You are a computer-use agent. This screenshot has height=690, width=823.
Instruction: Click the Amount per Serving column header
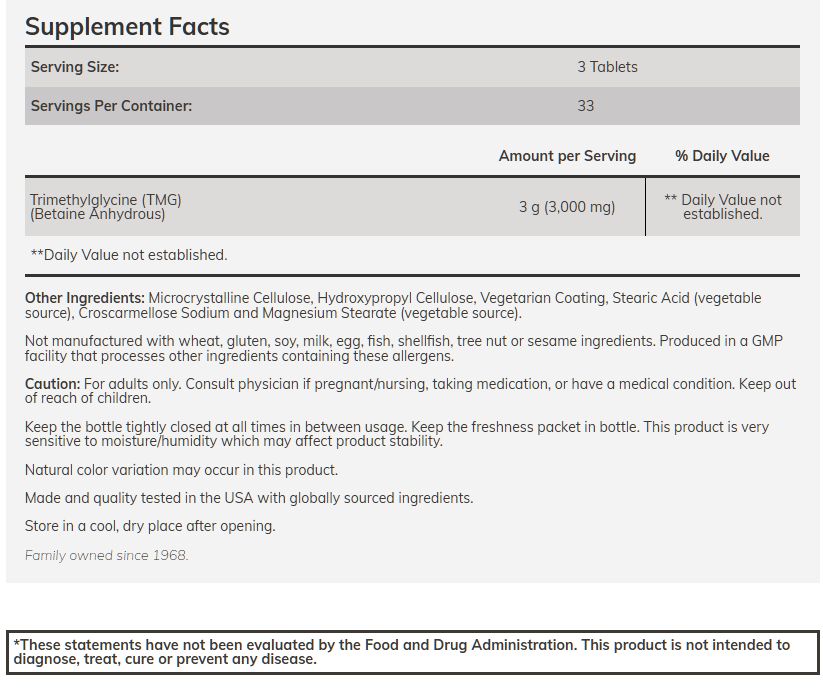pos(567,156)
